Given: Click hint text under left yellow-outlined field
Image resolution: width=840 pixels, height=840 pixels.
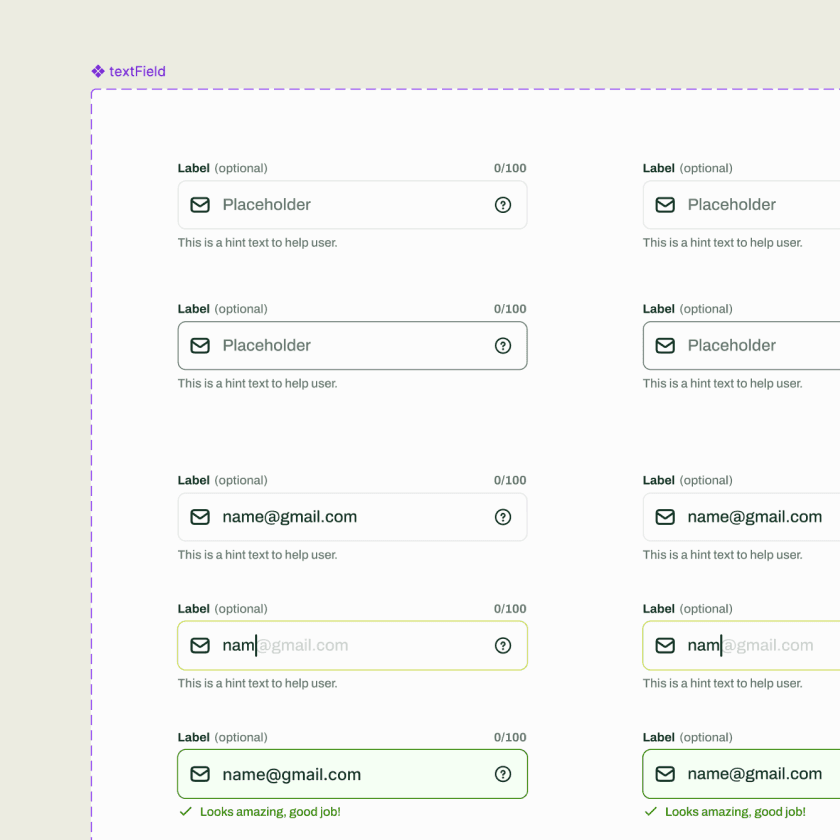Looking at the screenshot, I should coord(258,684).
